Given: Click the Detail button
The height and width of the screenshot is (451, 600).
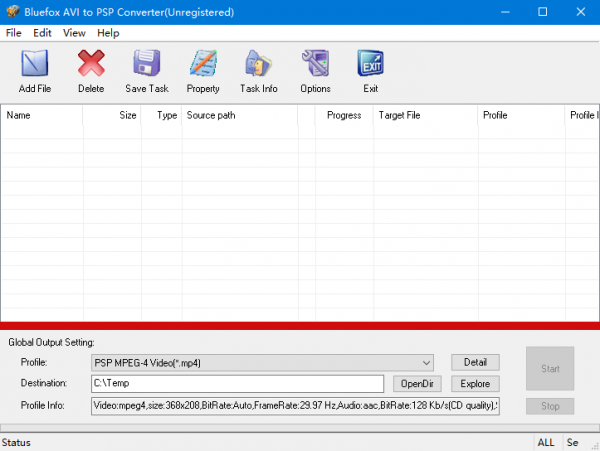Looking at the screenshot, I should pyautogui.click(x=475, y=362).
